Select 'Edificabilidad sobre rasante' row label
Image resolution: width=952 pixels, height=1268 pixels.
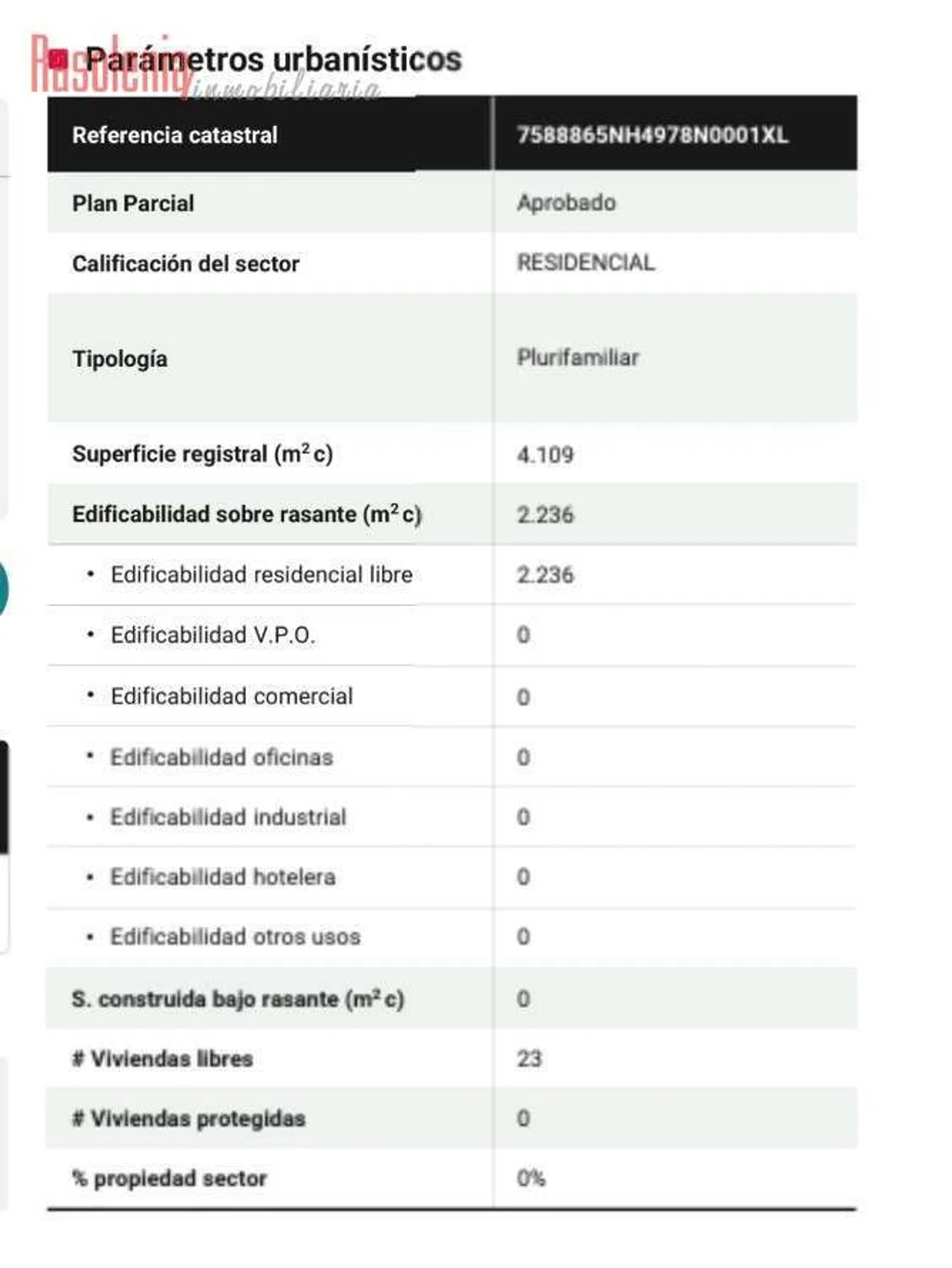click(246, 514)
